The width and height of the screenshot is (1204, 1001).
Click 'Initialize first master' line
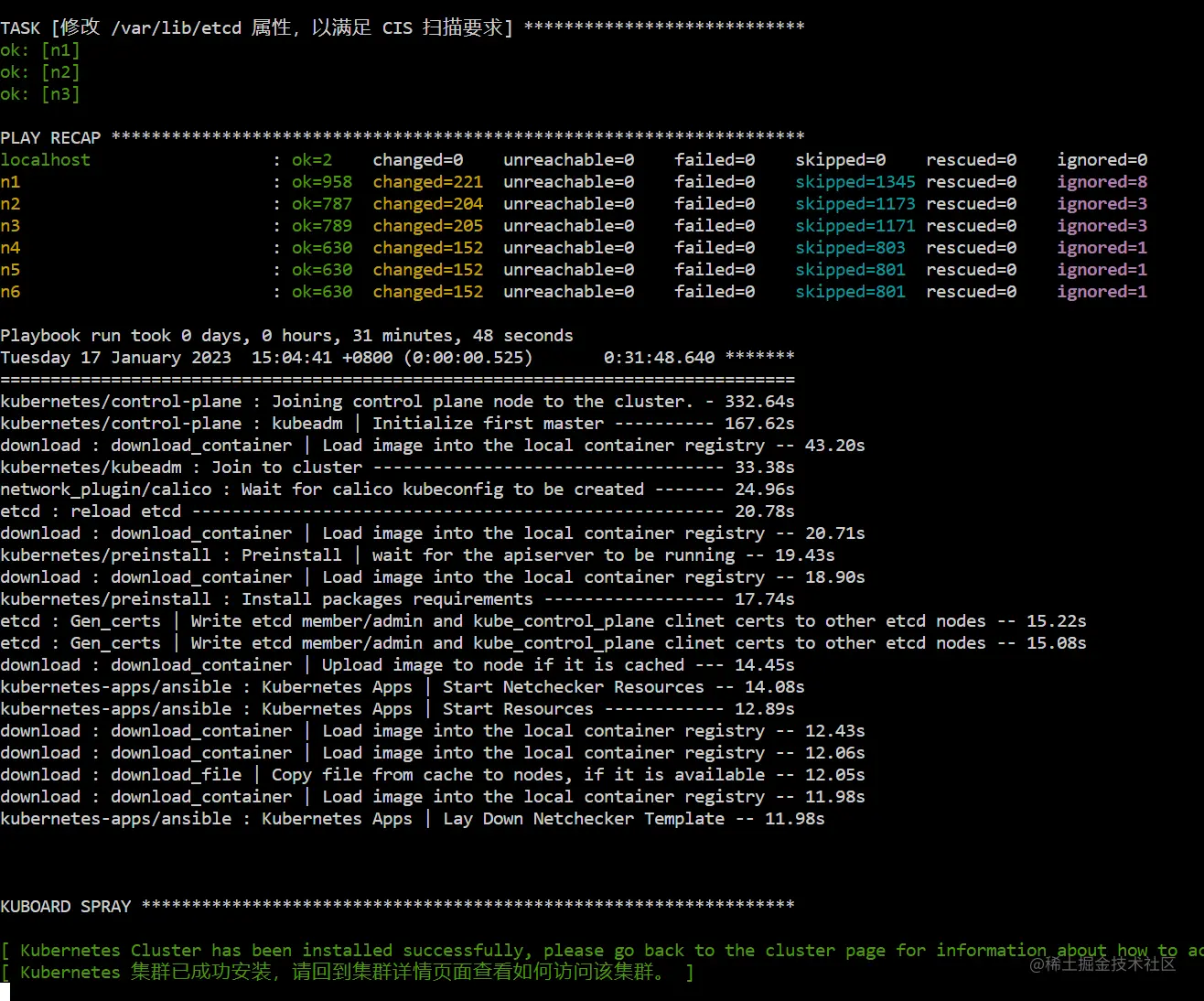tap(397, 424)
